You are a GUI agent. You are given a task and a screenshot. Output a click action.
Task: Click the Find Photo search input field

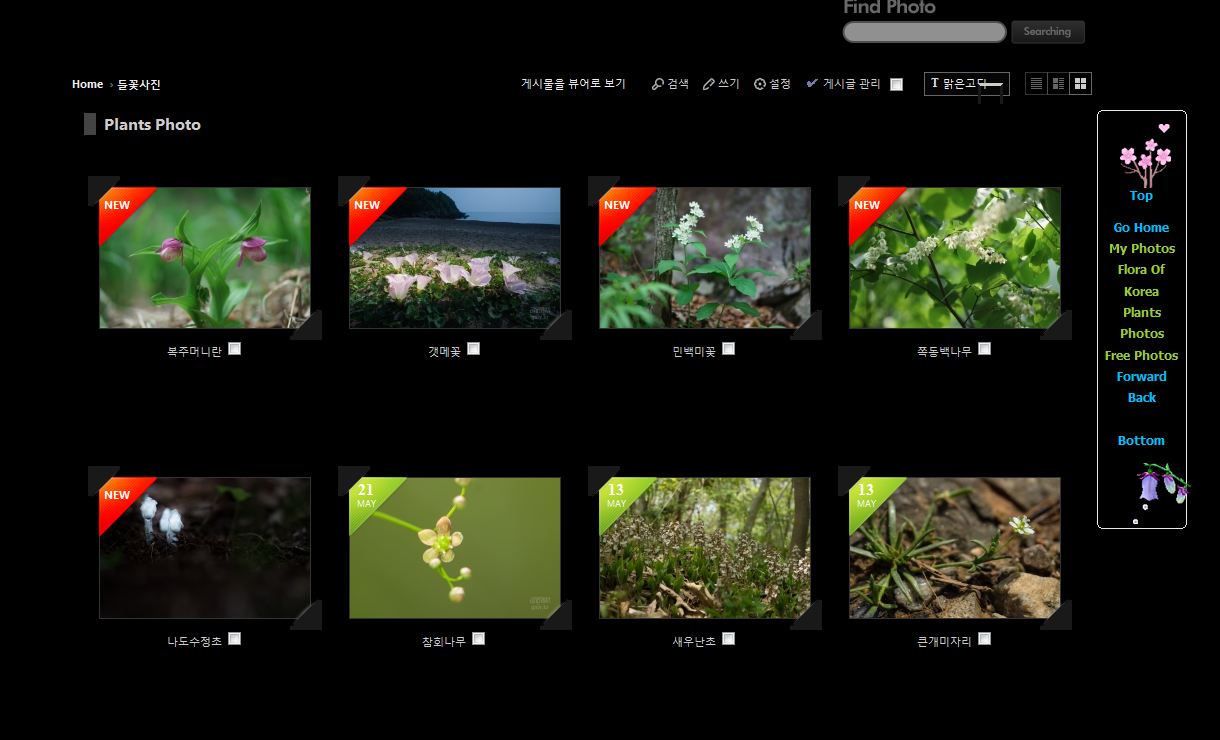pyautogui.click(x=924, y=32)
